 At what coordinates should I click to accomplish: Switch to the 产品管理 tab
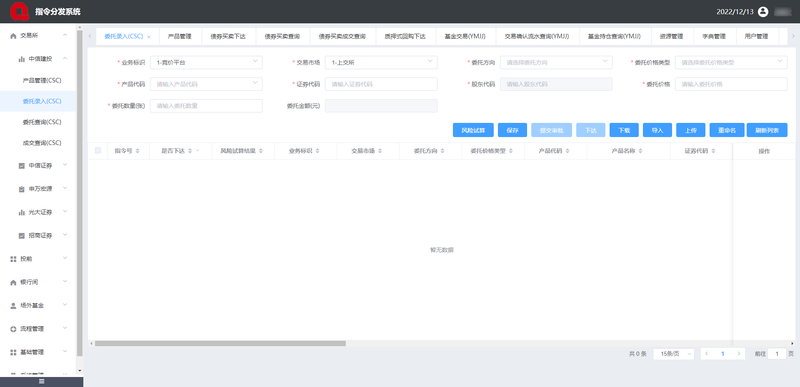[180, 36]
